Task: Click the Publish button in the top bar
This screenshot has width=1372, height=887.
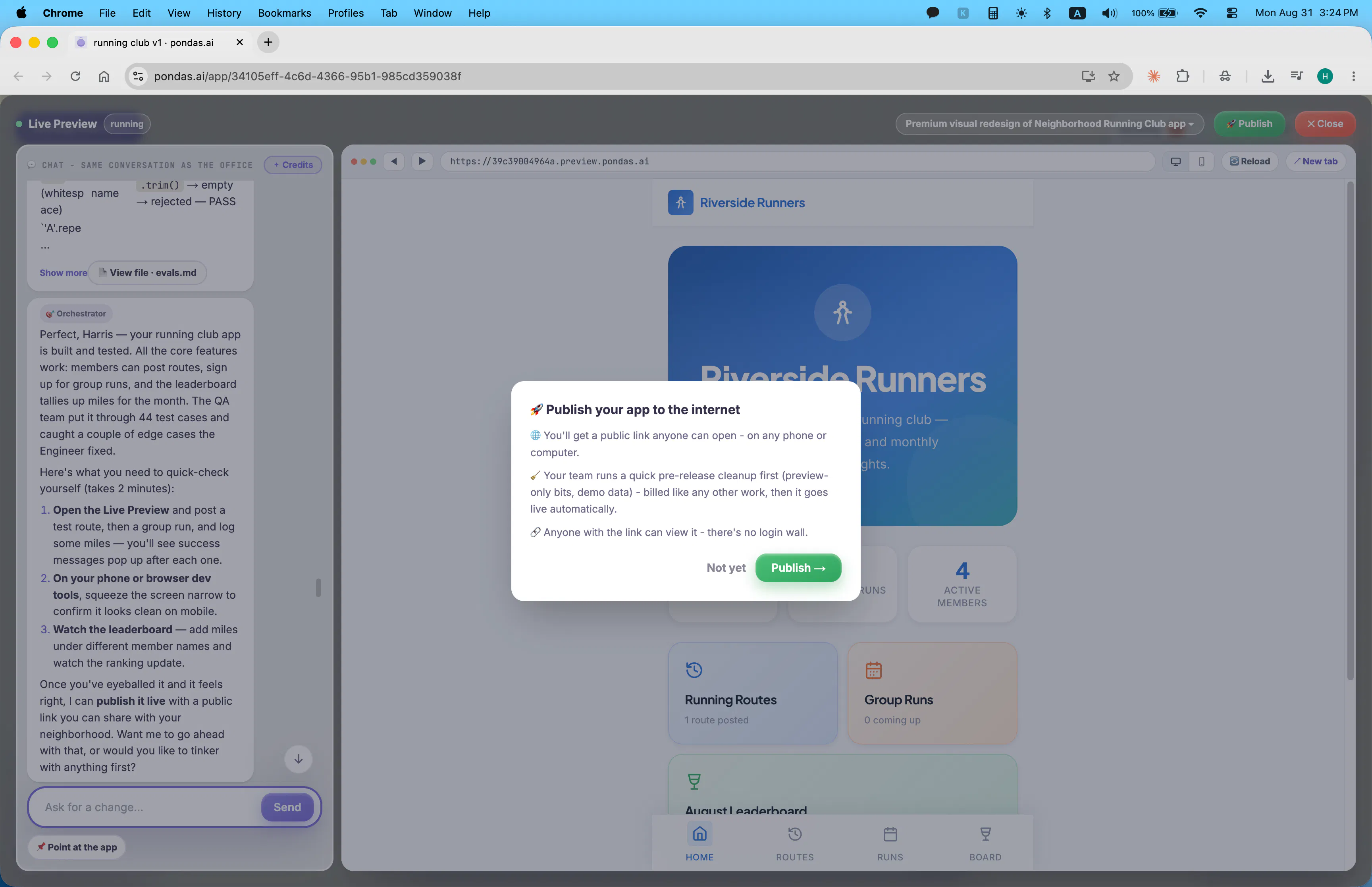Action: pyautogui.click(x=1249, y=124)
